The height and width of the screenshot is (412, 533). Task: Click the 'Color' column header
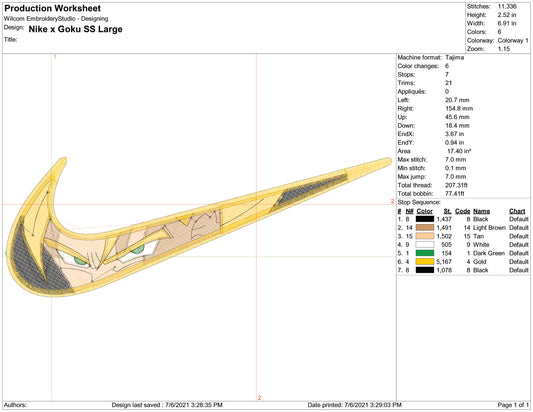pos(425,211)
